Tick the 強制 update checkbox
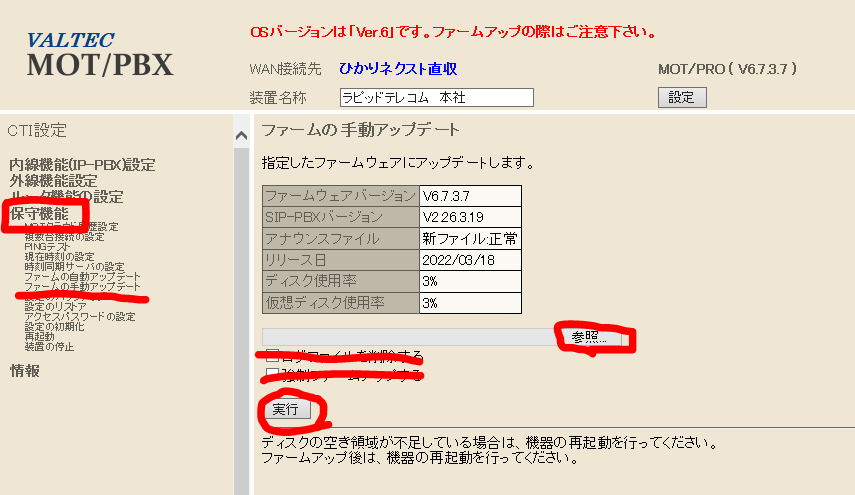855x495 pixels. pyautogui.click(x=272, y=375)
